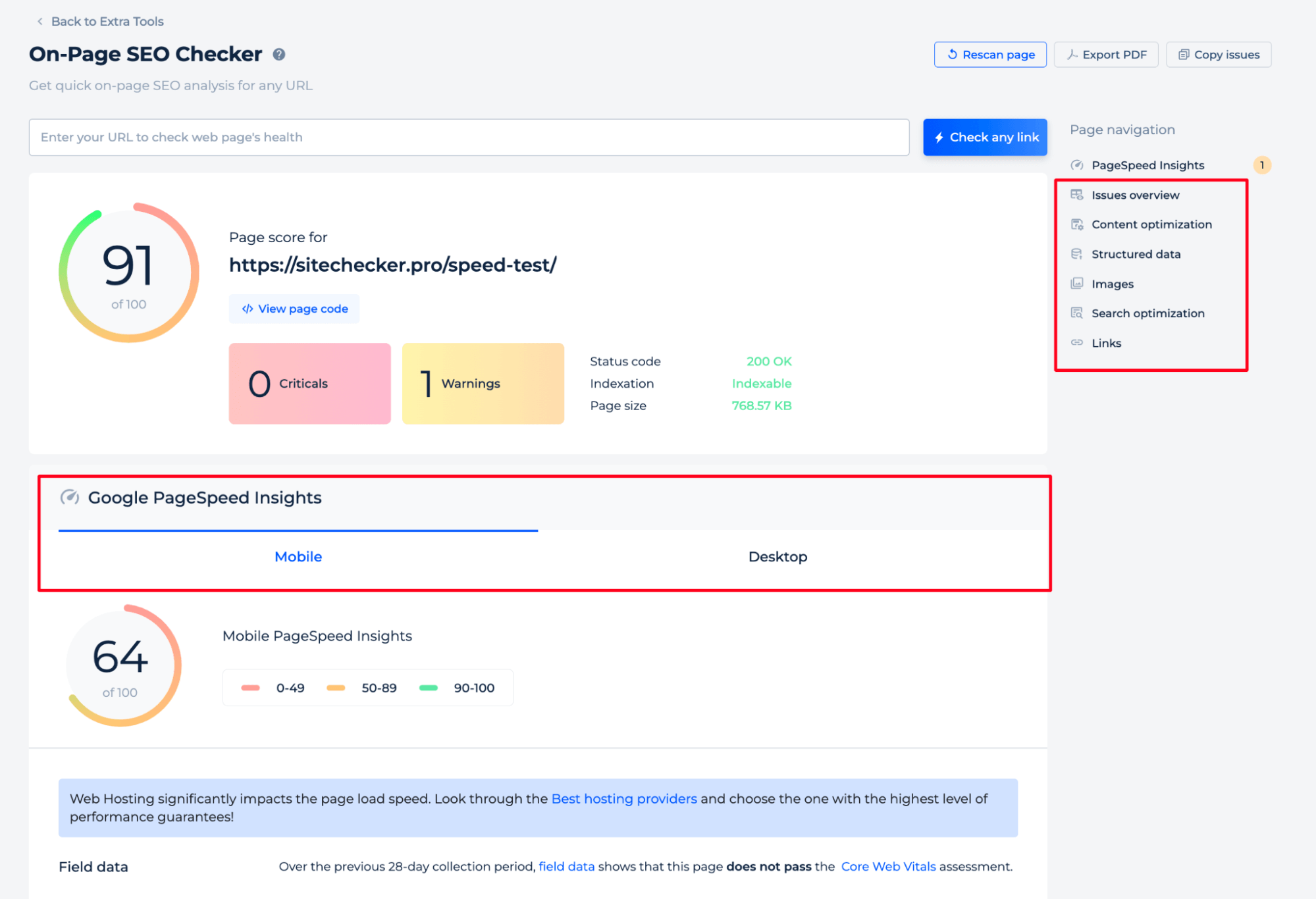The height and width of the screenshot is (899, 1316).
Task: Click Export PDF button
Action: coord(1106,55)
